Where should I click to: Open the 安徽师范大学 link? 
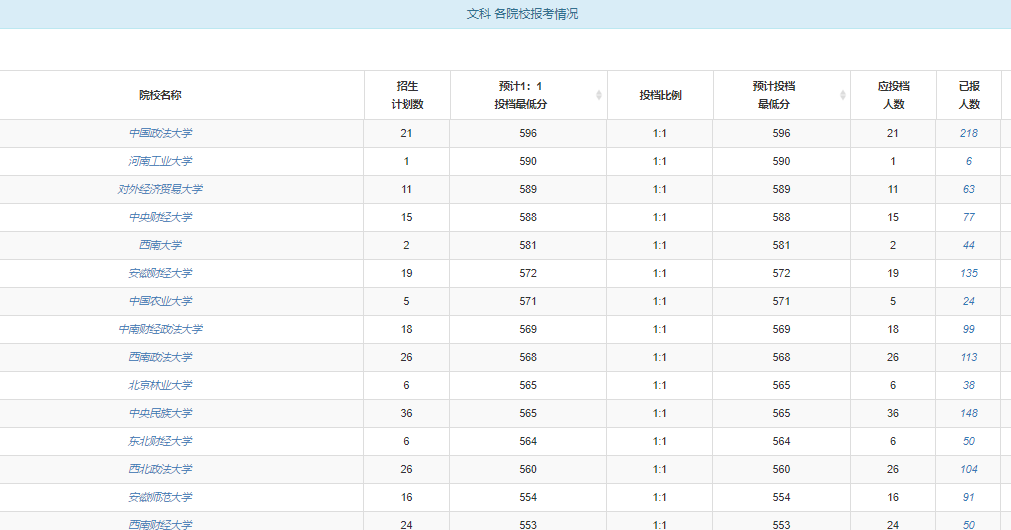tap(161, 498)
